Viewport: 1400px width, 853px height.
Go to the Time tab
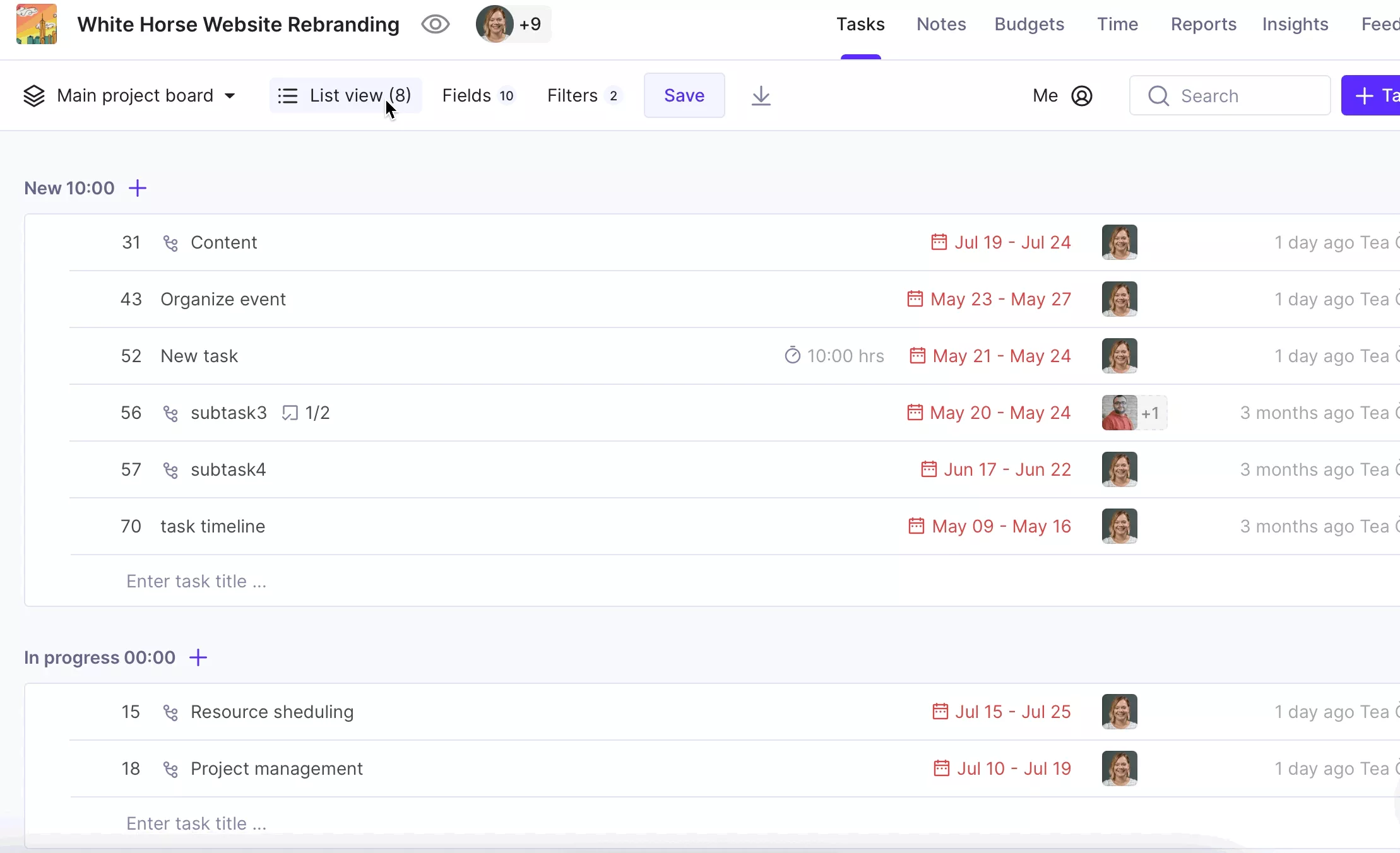coord(1117,24)
